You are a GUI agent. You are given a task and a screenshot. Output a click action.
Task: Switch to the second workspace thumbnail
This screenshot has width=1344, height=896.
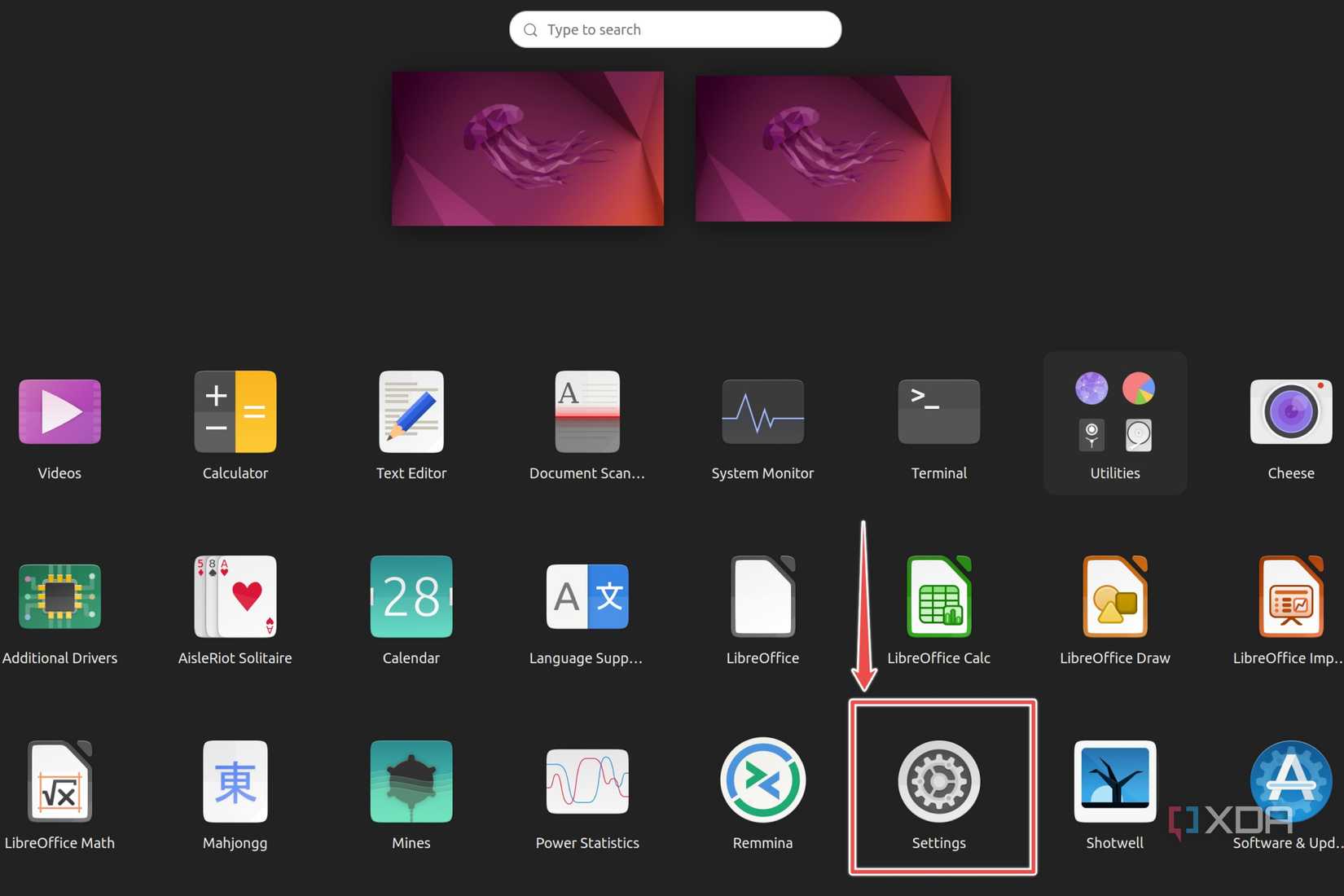tap(824, 148)
